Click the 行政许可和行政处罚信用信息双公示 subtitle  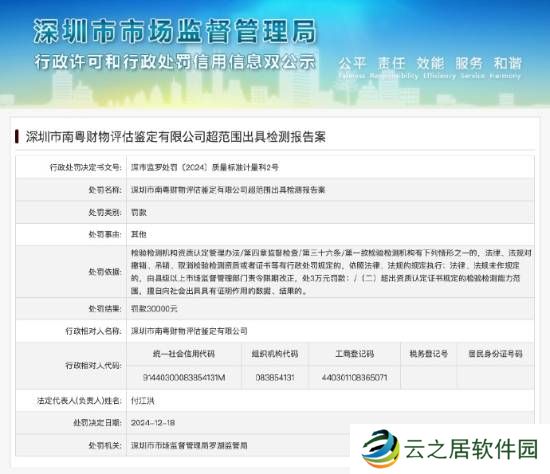coord(175,62)
